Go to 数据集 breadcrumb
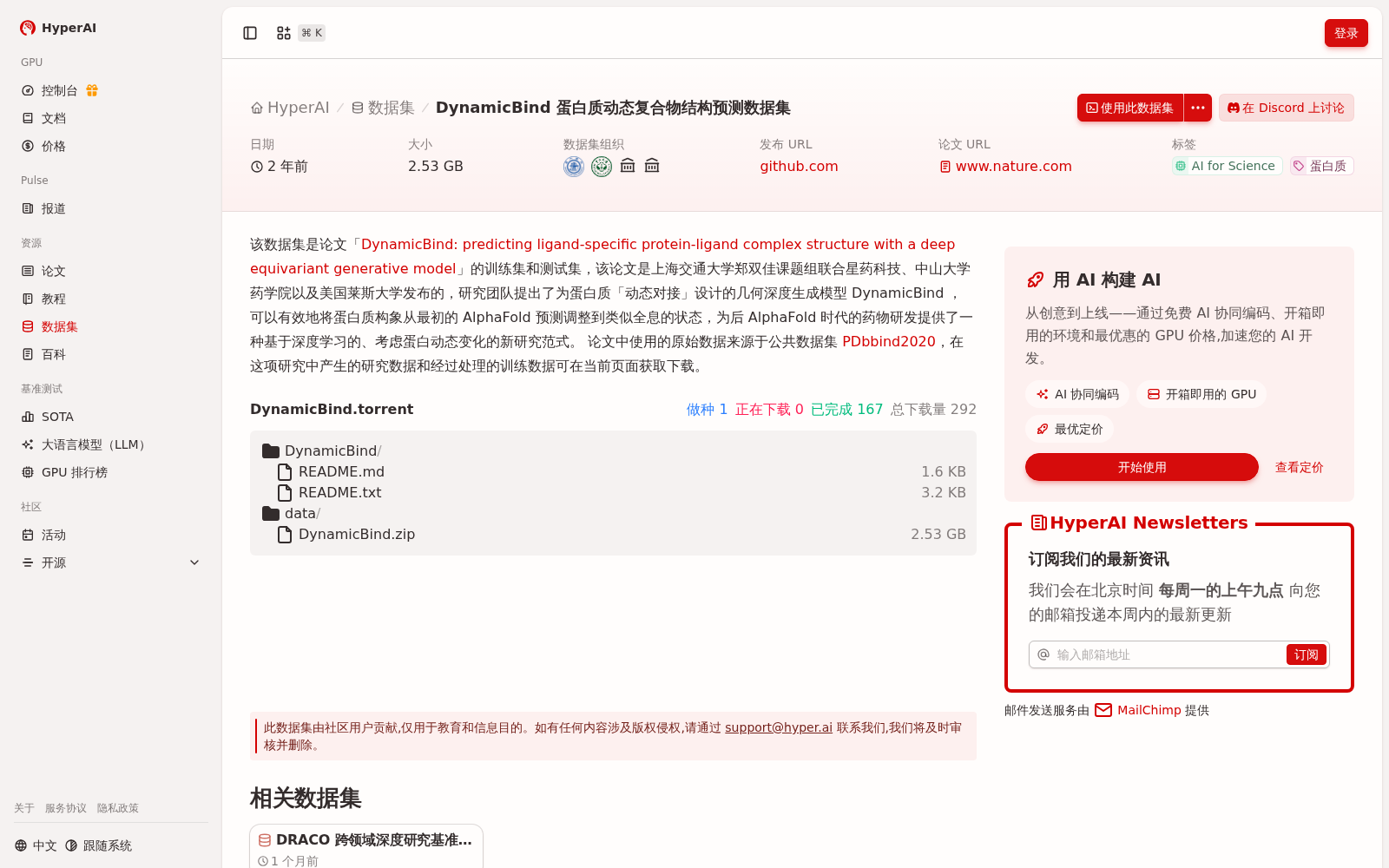1389x868 pixels. click(383, 108)
